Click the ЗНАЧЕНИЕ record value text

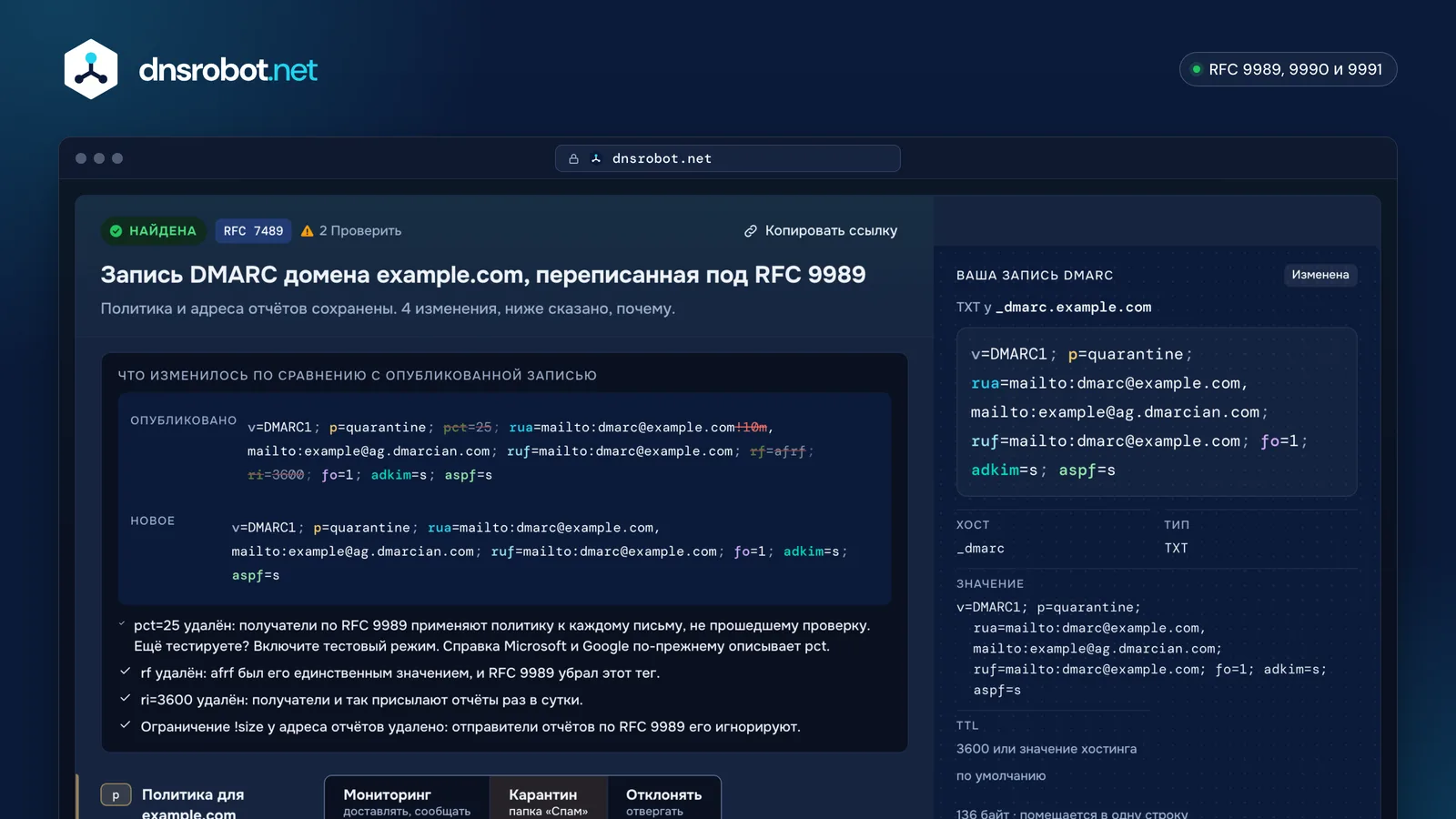coord(1141,649)
